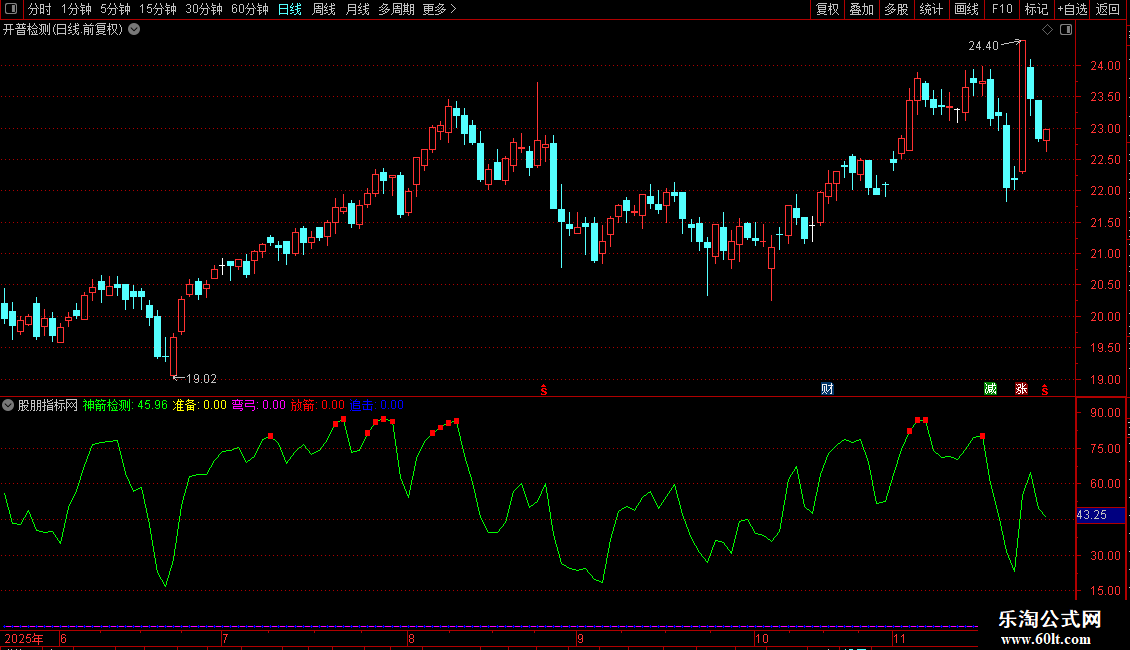Screen dimensions: 1130x650
Task: Click the 2025年 label on time axis
Action: click(24, 638)
